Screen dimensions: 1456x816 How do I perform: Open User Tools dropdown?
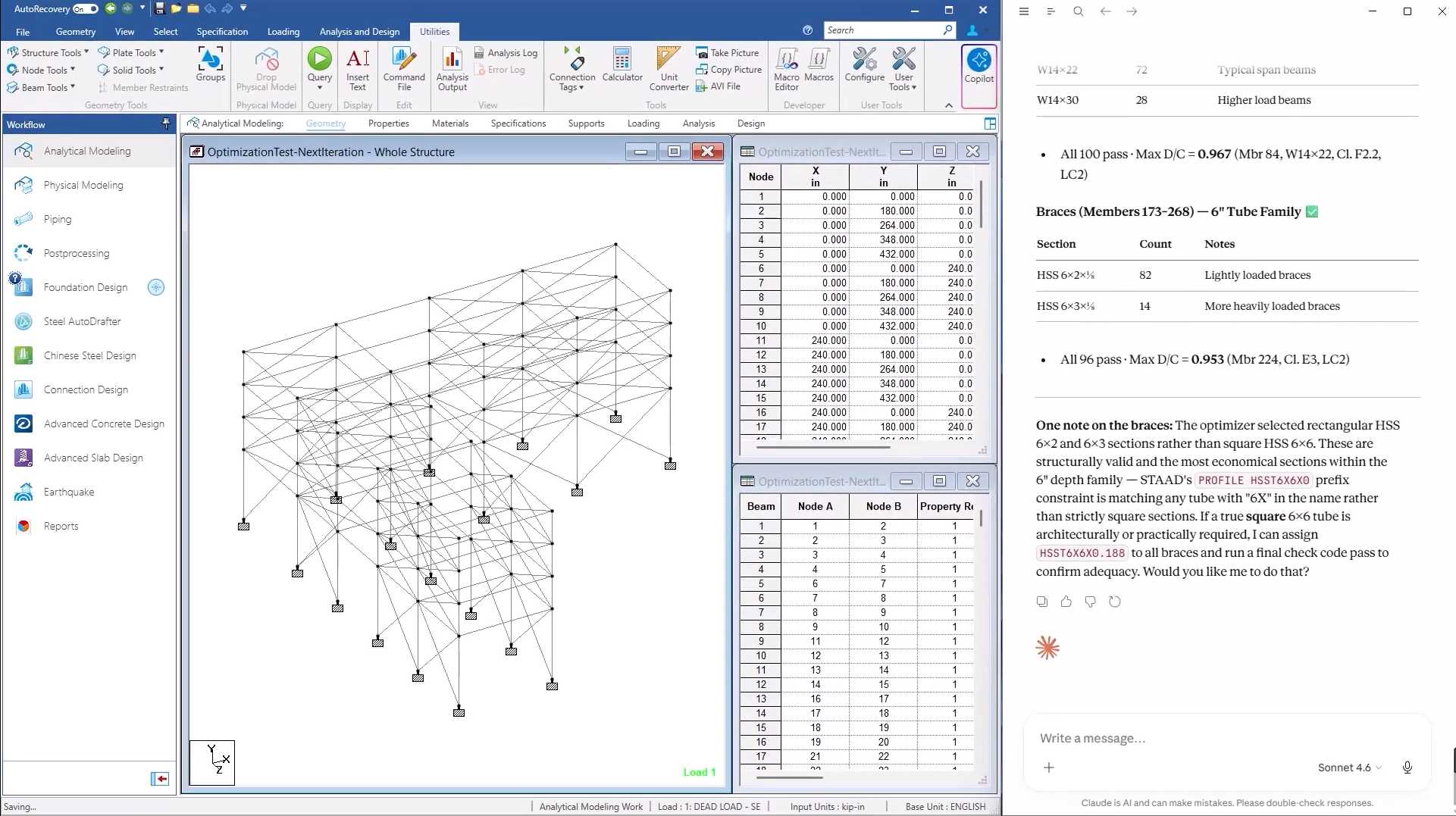click(903, 68)
